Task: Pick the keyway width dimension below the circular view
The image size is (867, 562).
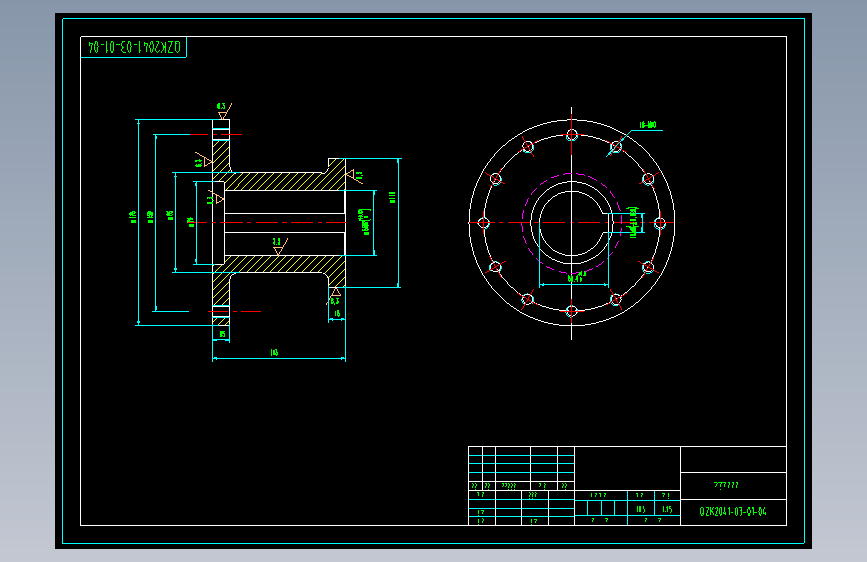Action: tap(576, 278)
